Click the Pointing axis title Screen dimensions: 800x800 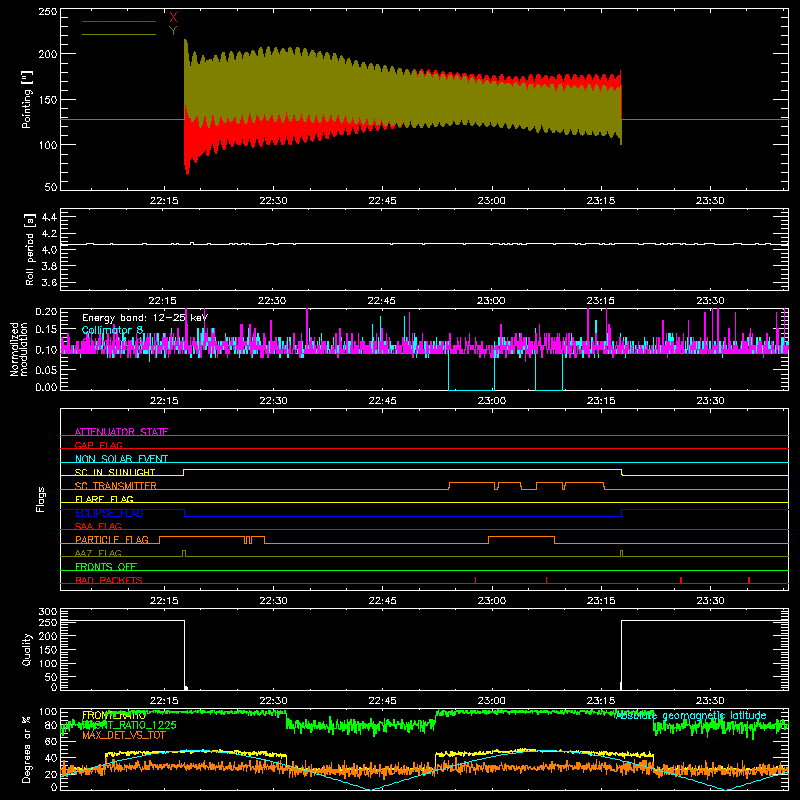(27, 99)
